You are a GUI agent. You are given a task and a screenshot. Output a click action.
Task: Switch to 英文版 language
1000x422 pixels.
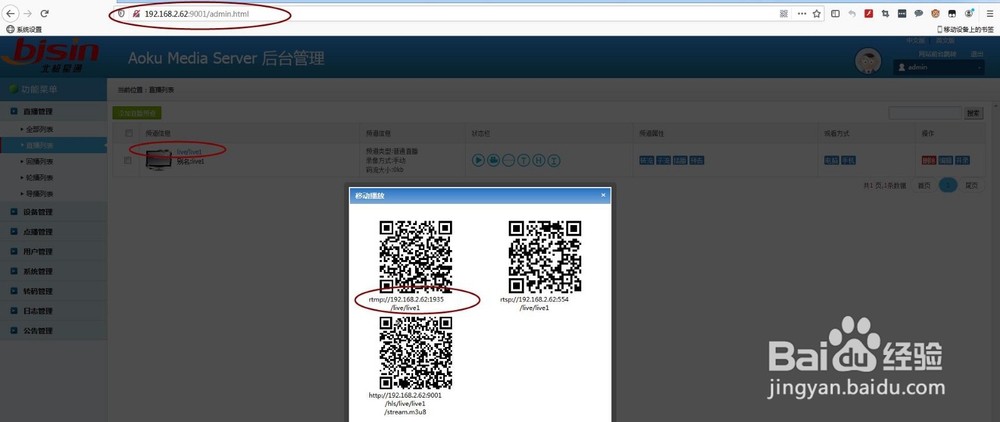click(945, 41)
